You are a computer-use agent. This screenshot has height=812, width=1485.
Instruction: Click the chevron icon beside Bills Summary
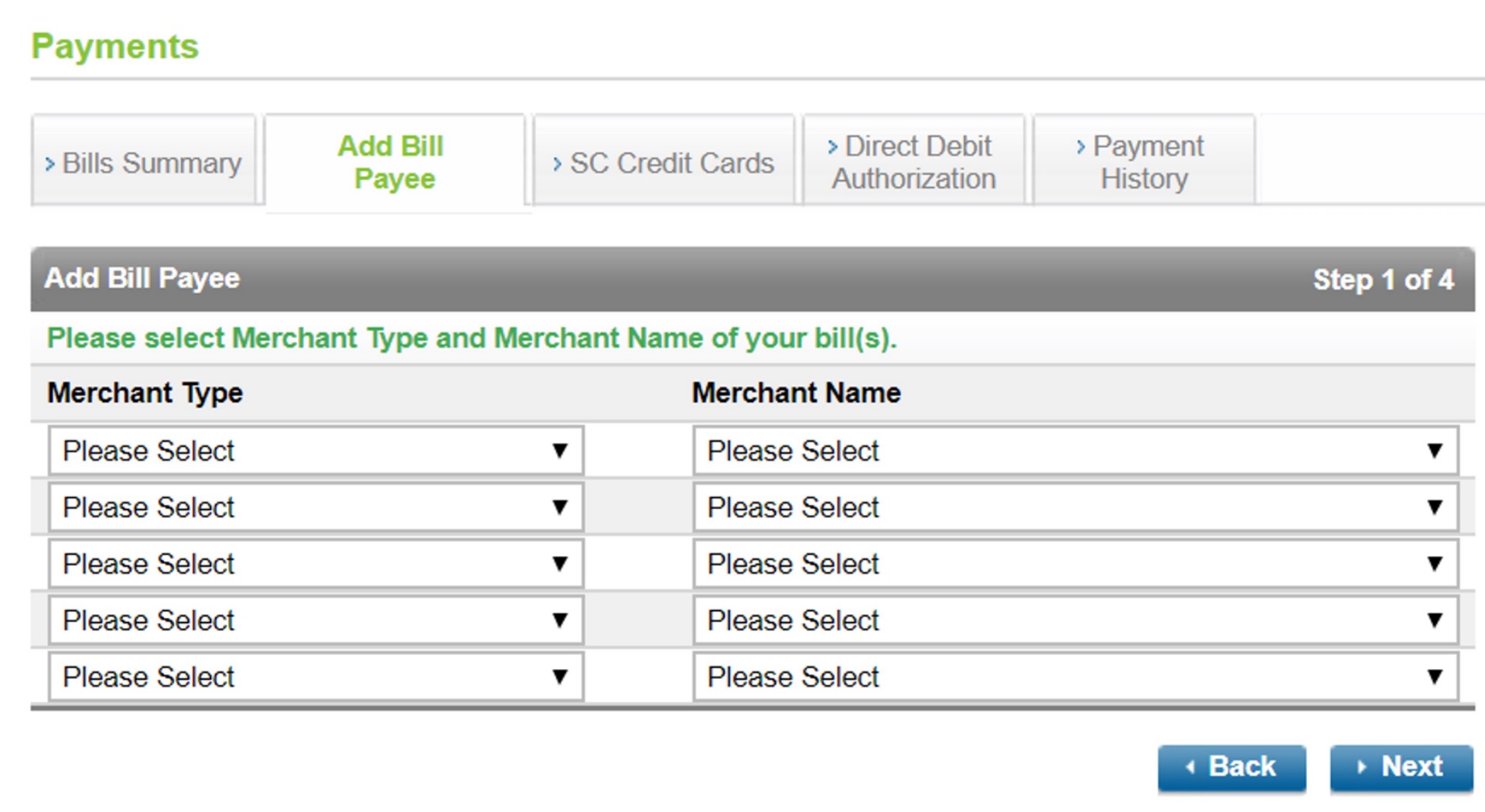pos(49,163)
